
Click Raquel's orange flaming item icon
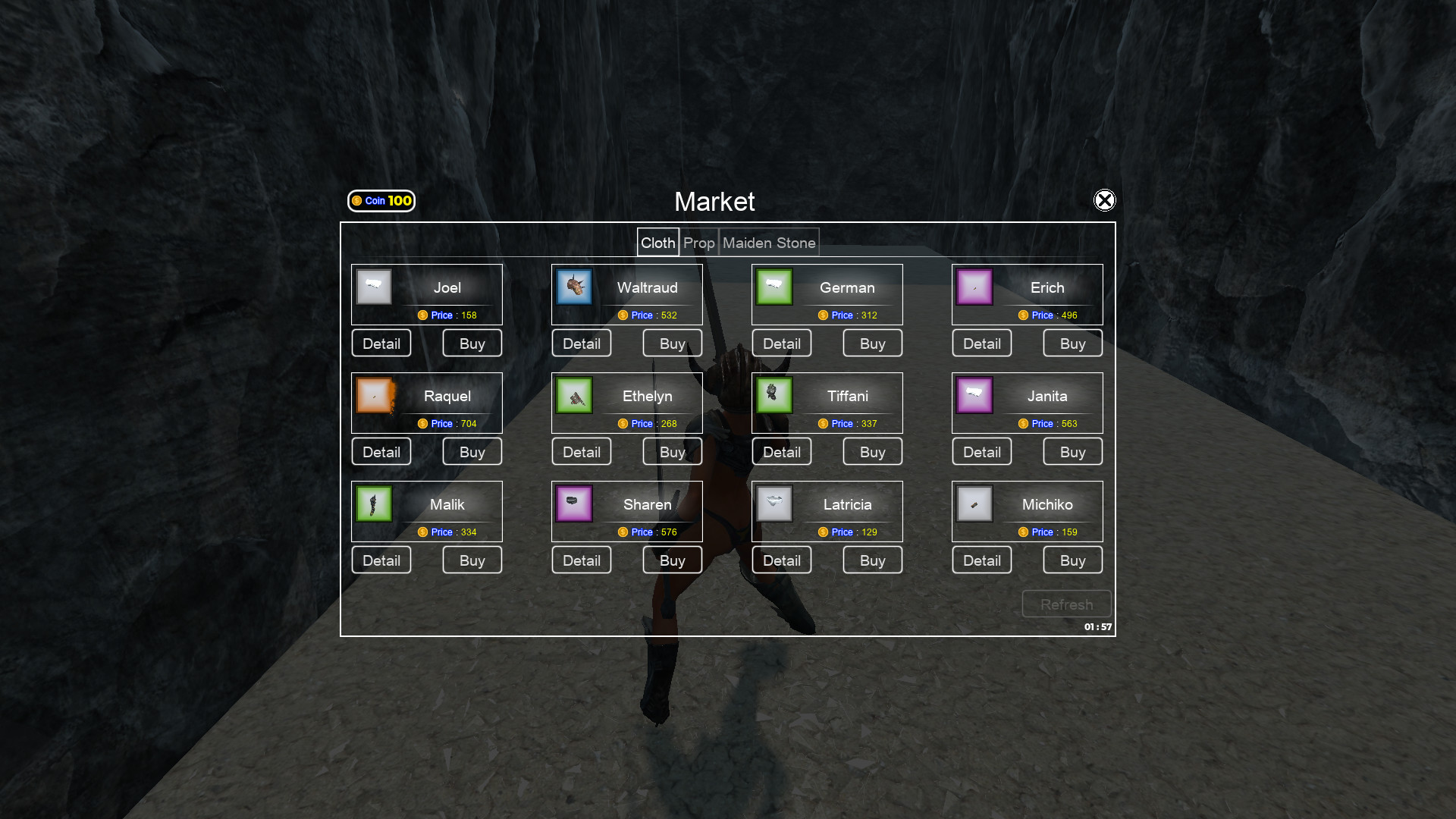tap(375, 395)
